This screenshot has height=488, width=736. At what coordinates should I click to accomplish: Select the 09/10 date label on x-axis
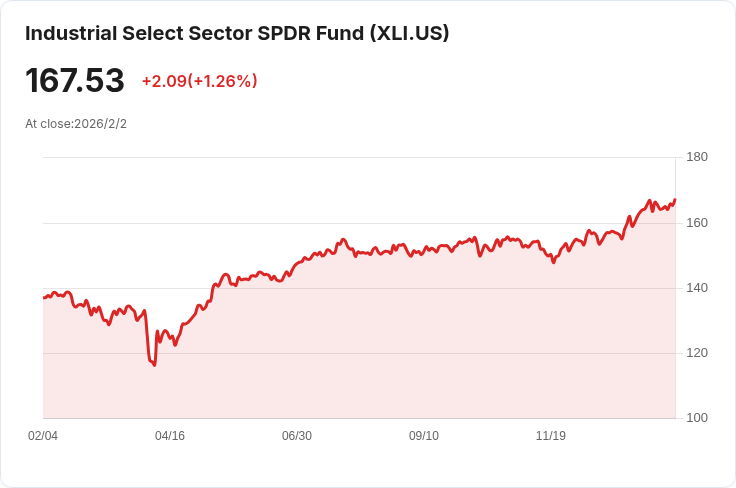424,435
